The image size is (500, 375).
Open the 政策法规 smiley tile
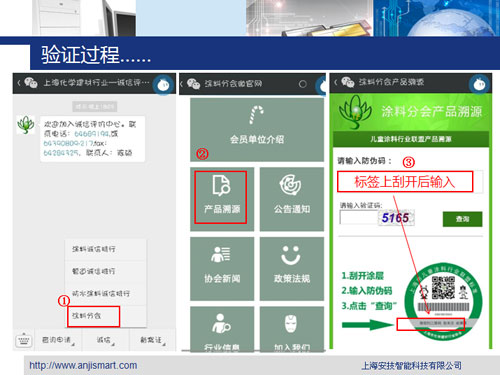pyautogui.click(x=292, y=269)
